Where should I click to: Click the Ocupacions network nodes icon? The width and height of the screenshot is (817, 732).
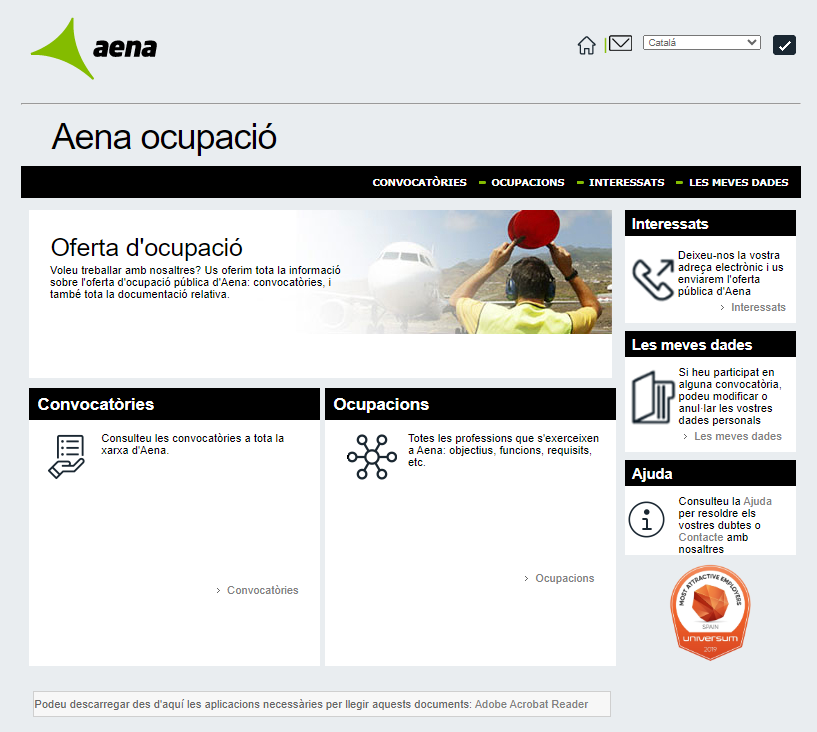pyautogui.click(x=372, y=457)
